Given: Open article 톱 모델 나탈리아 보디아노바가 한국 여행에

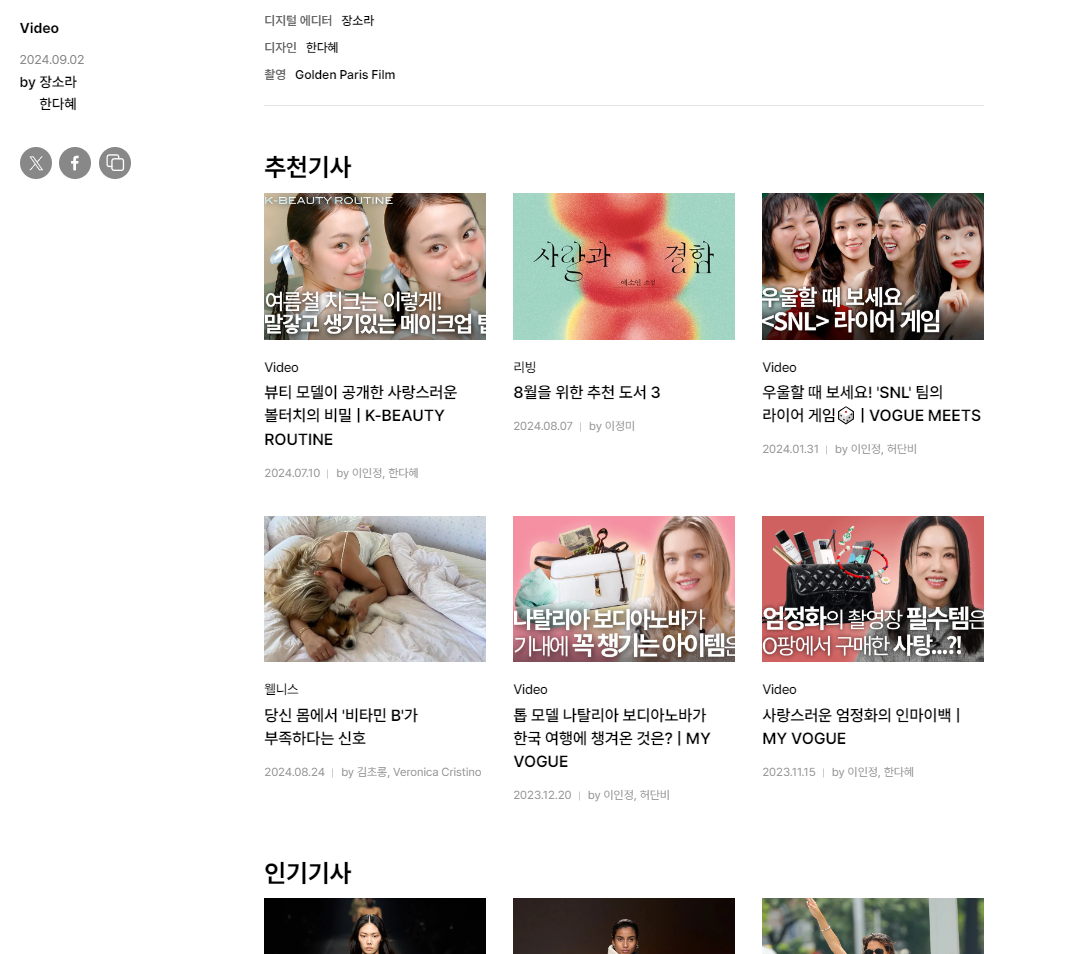Looking at the screenshot, I should click(612, 738).
